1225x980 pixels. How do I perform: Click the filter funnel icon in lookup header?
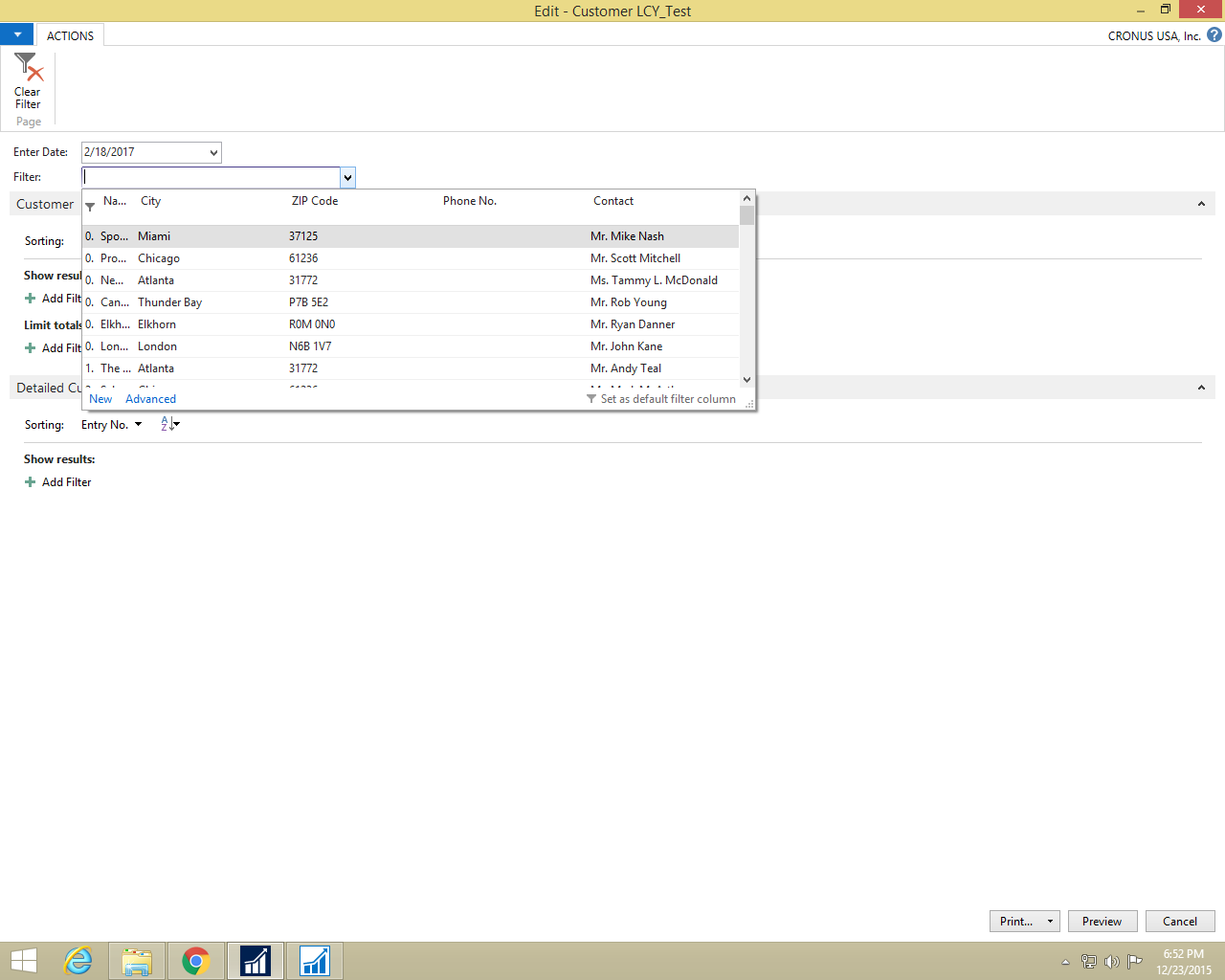tap(90, 206)
